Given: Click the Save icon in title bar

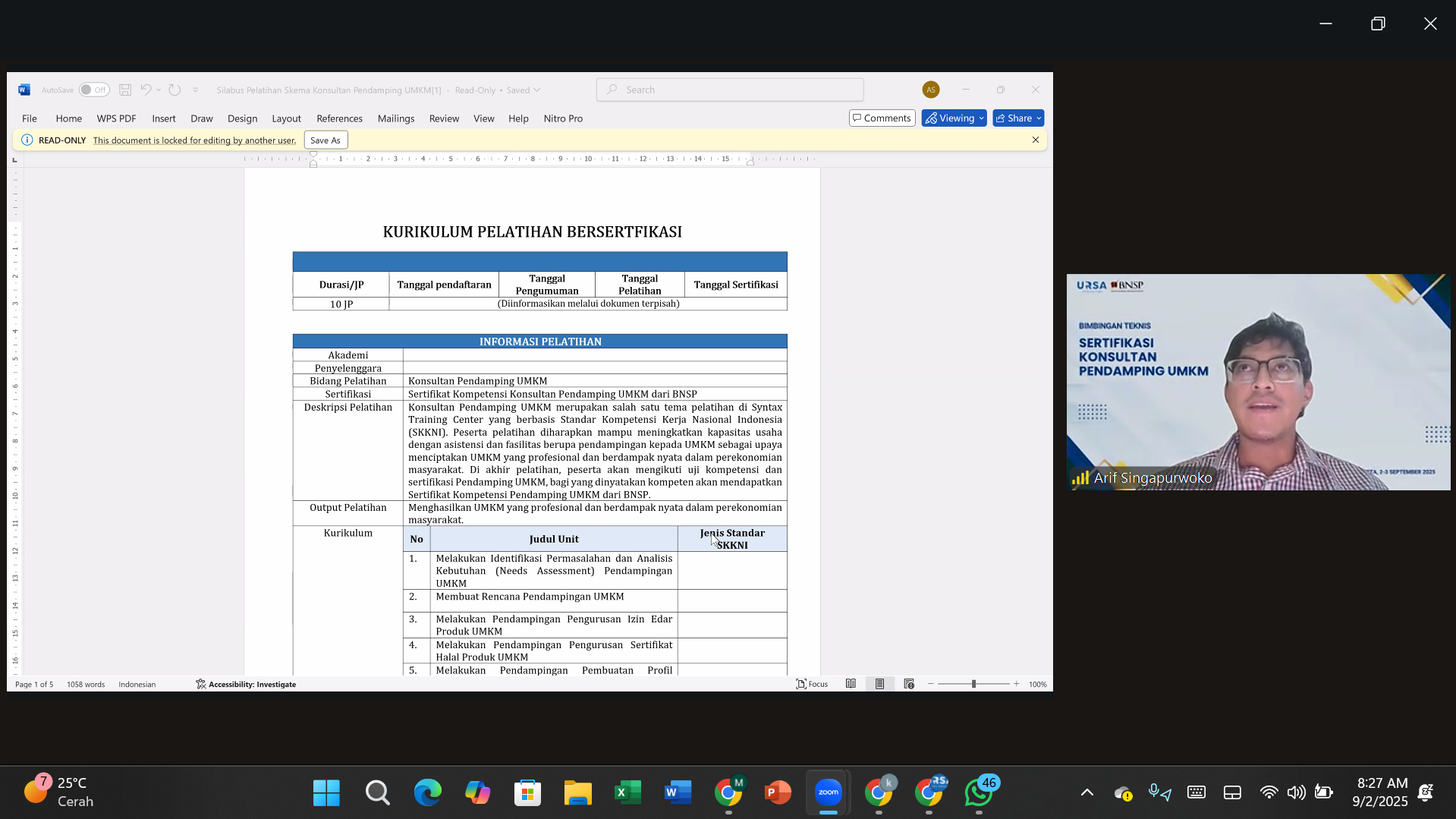Looking at the screenshot, I should [x=125, y=90].
